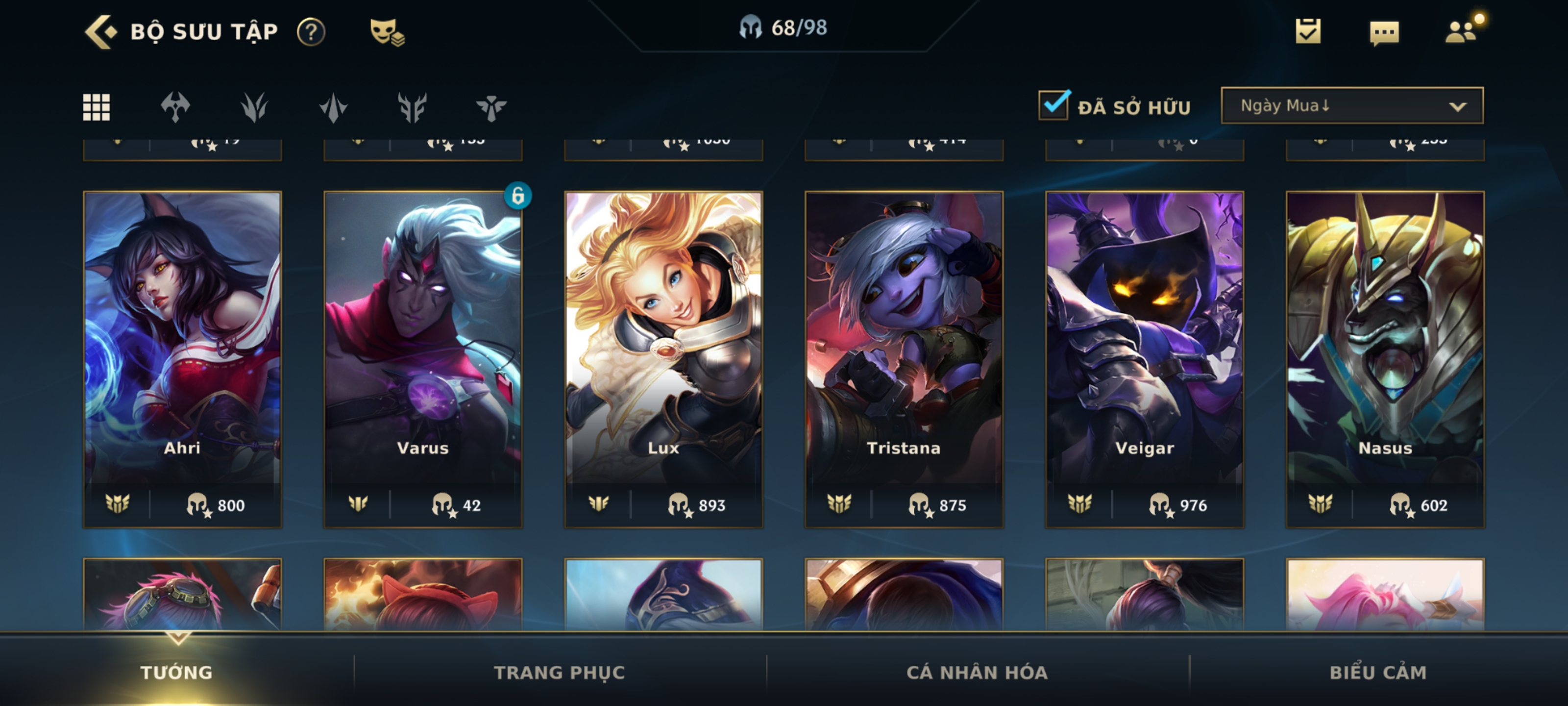The height and width of the screenshot is (706, 1568).
Task: Uncheck the ĐÃ SỞ HỮU checkbox
Action: [x=1053, y=105]
